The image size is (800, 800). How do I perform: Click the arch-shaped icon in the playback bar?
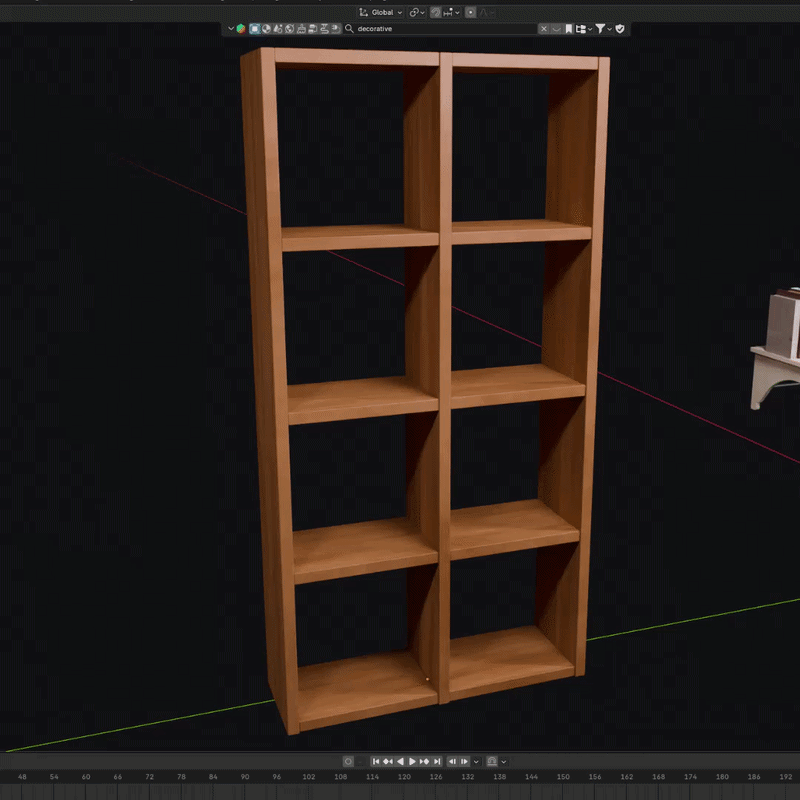(492, 761)
